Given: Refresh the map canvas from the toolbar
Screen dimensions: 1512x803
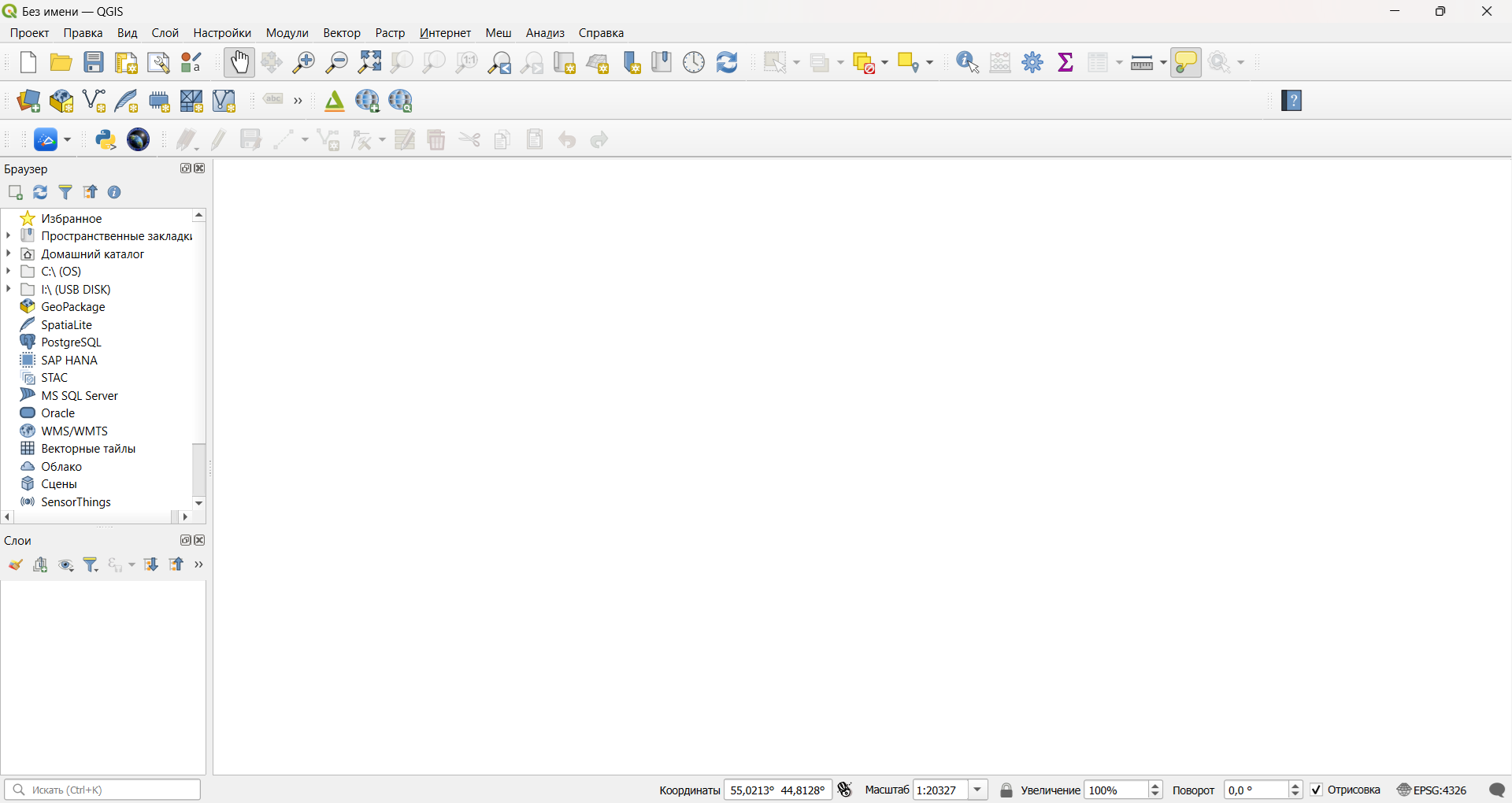Looking at the screenshot, I should 727,62.
